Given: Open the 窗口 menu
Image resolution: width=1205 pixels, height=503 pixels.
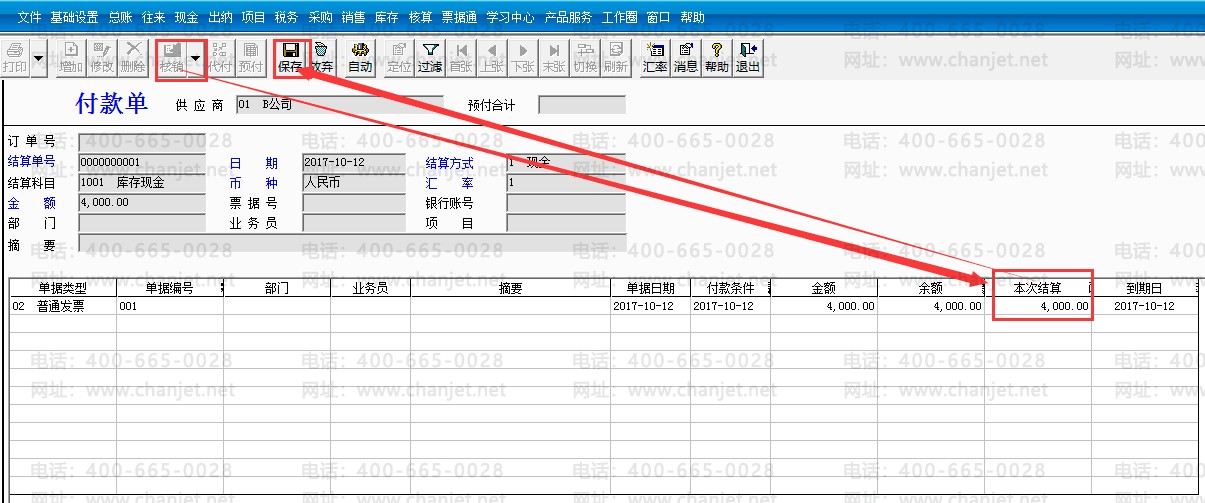Looking at the screenshot, I should 658,17.
